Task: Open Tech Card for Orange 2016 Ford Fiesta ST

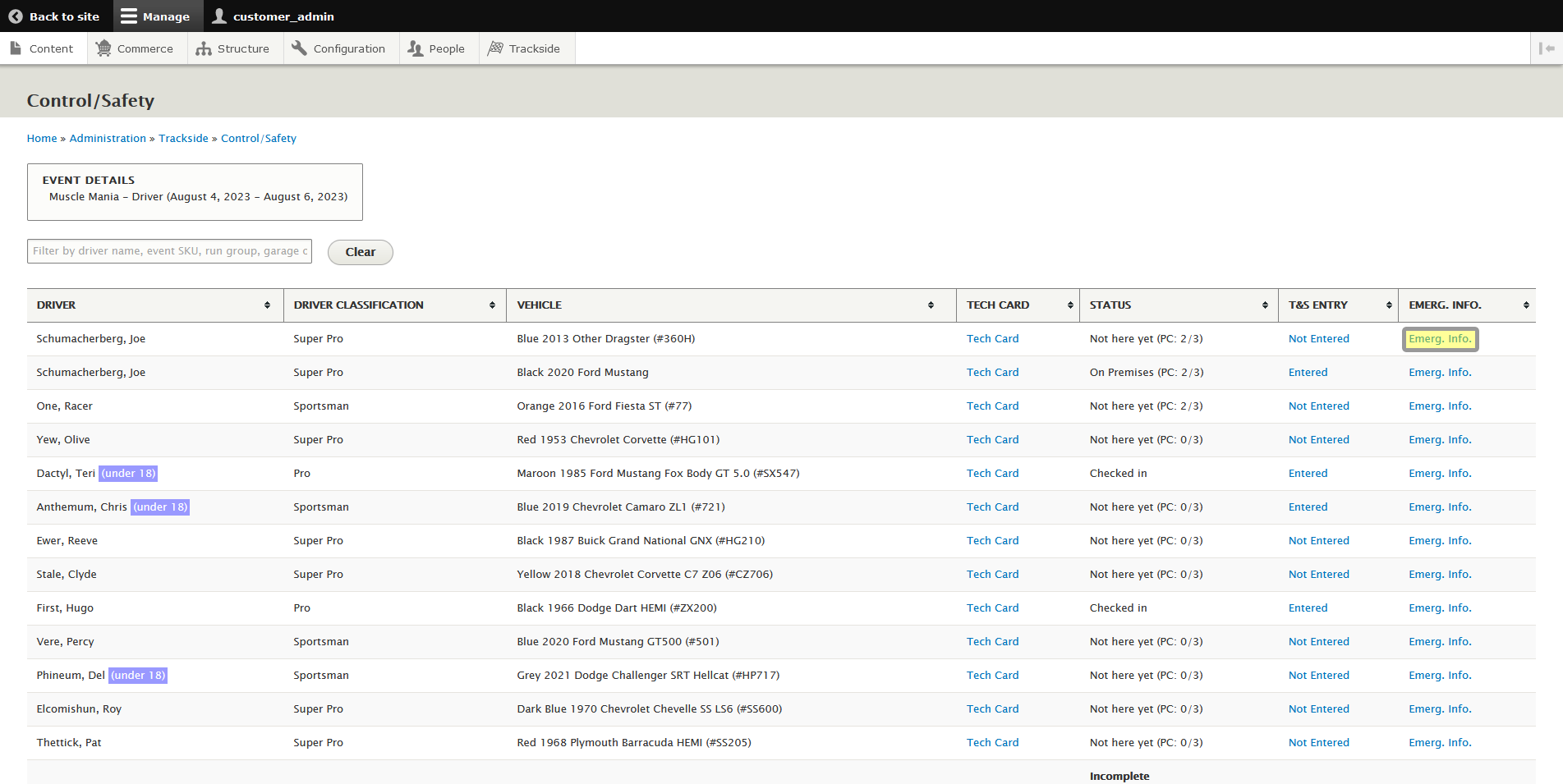Action: click(992, 406)
